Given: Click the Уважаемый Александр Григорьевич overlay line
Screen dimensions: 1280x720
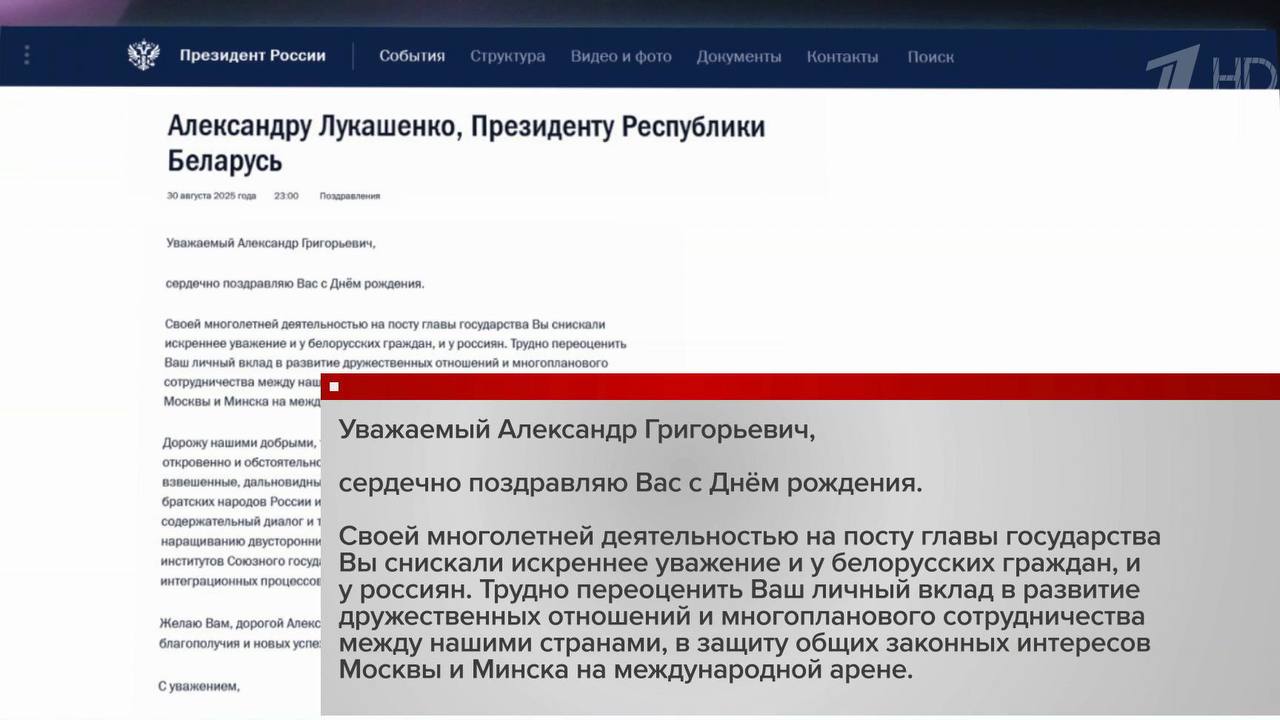Looking at the screenshot, I should tap(577, 430).
